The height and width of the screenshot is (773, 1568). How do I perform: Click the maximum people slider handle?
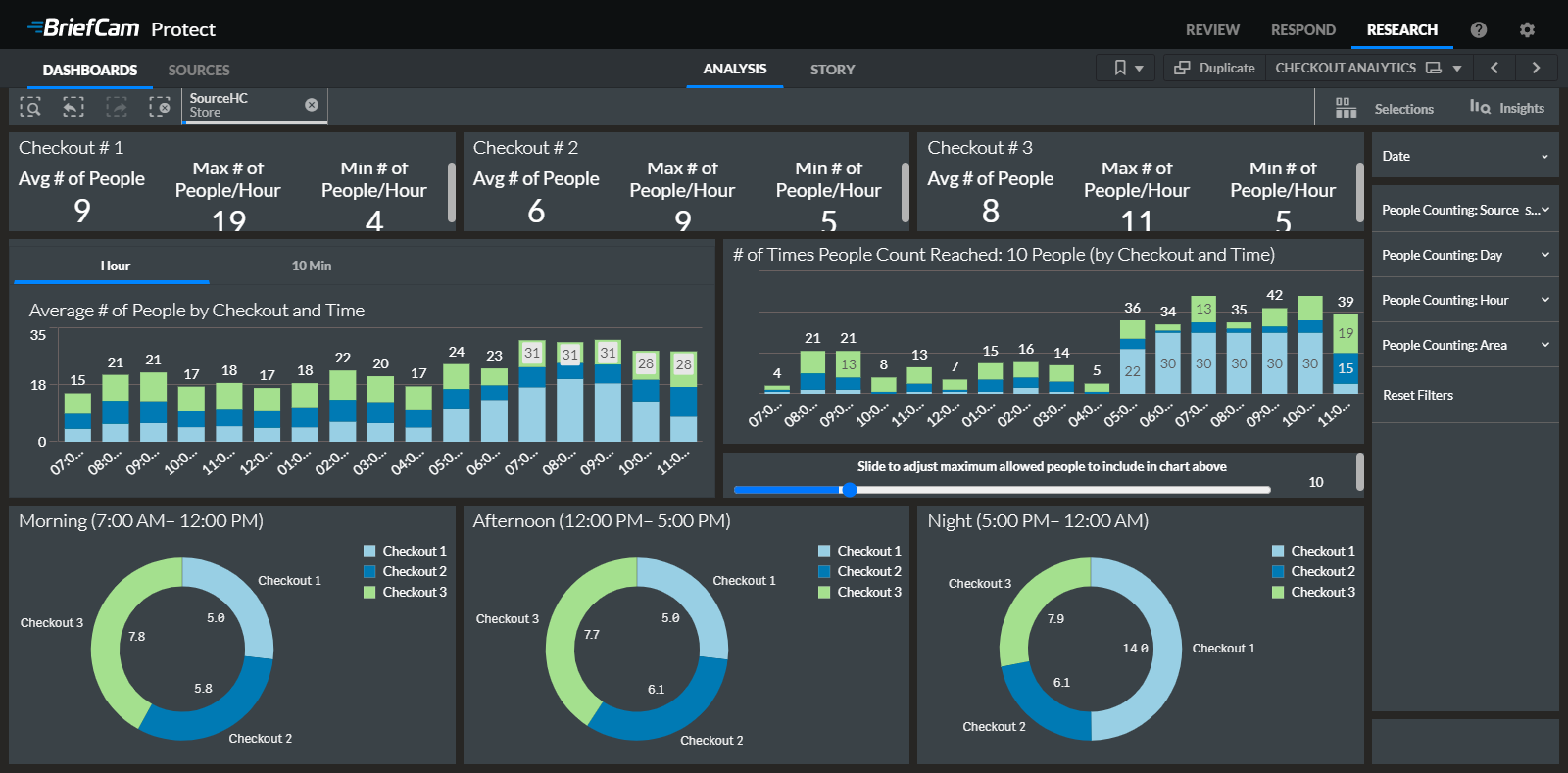coord(850,489)
